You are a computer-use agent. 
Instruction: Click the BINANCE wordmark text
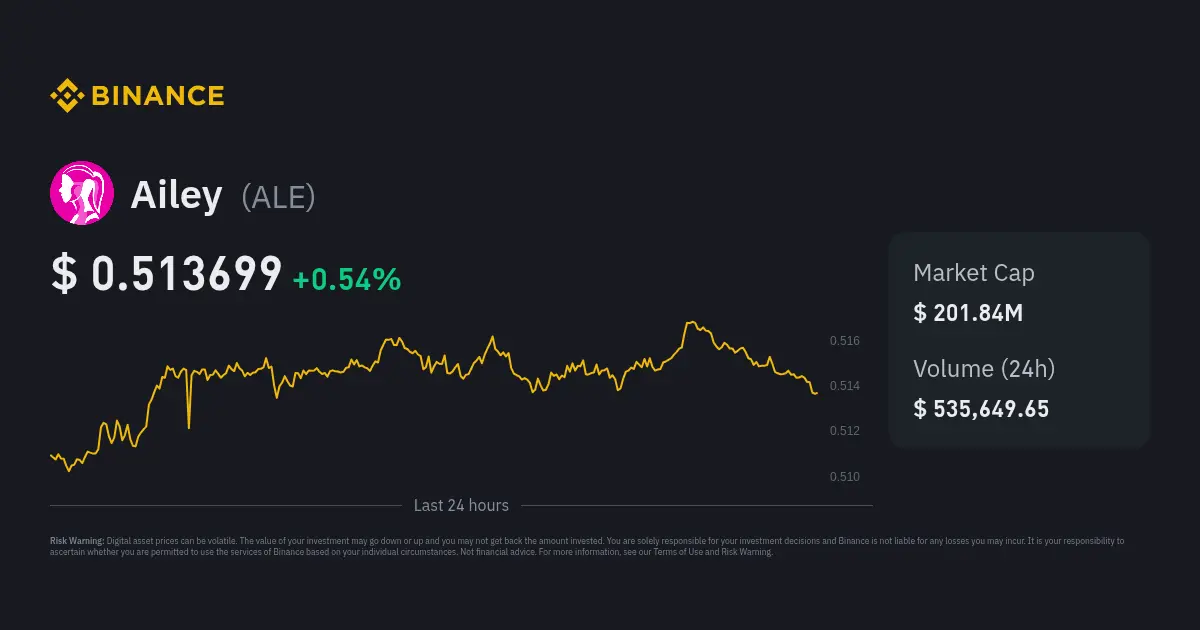click(158, 96)
